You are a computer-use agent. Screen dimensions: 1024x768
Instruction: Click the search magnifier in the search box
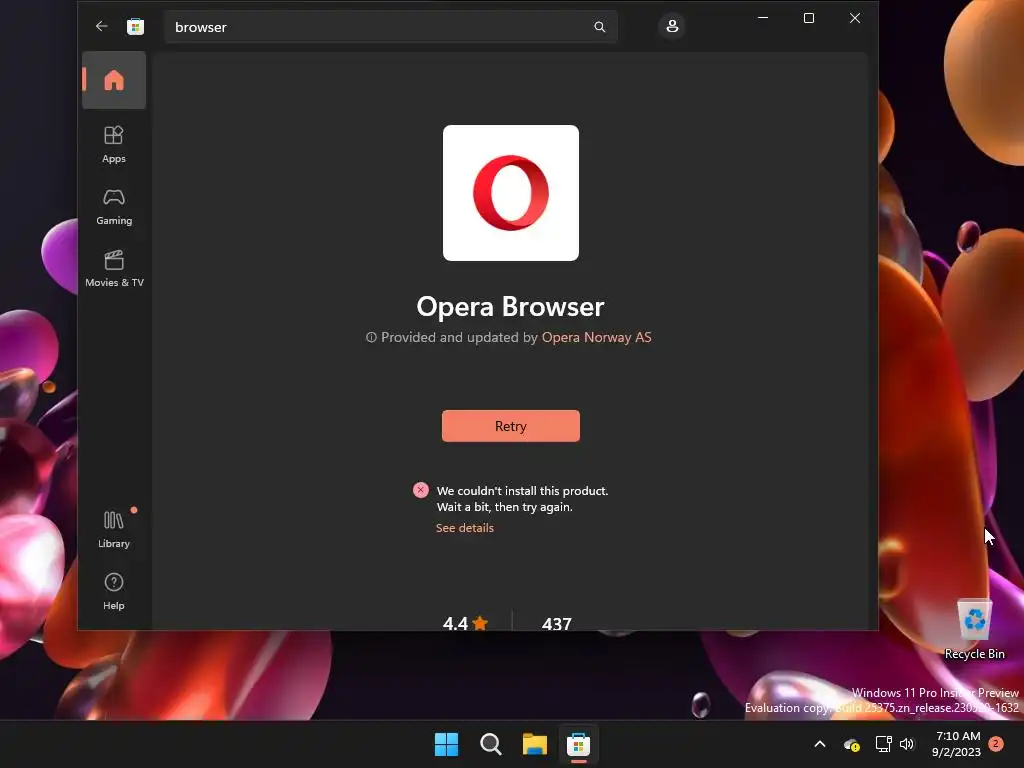pyautogui.click(x=600, y=27)
